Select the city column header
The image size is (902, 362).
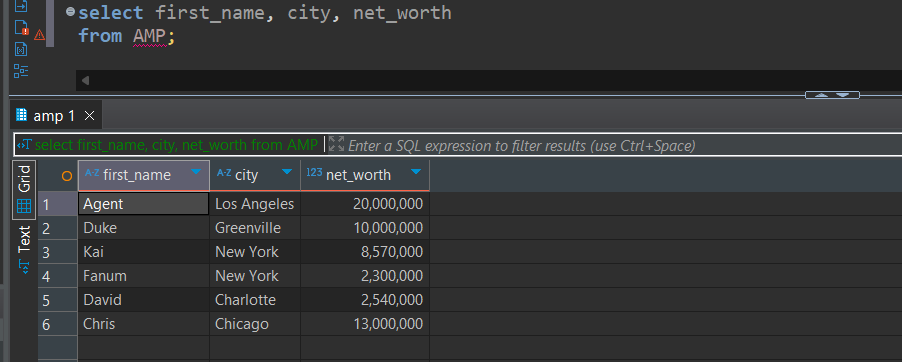255,176
